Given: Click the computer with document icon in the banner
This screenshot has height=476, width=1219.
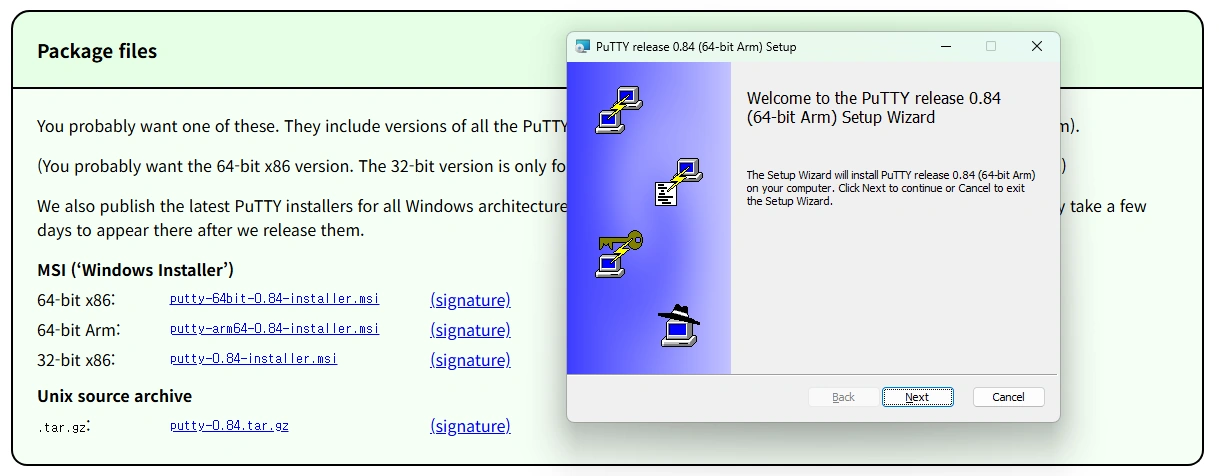Looking at the screenshot, I should tap(678, 182).
